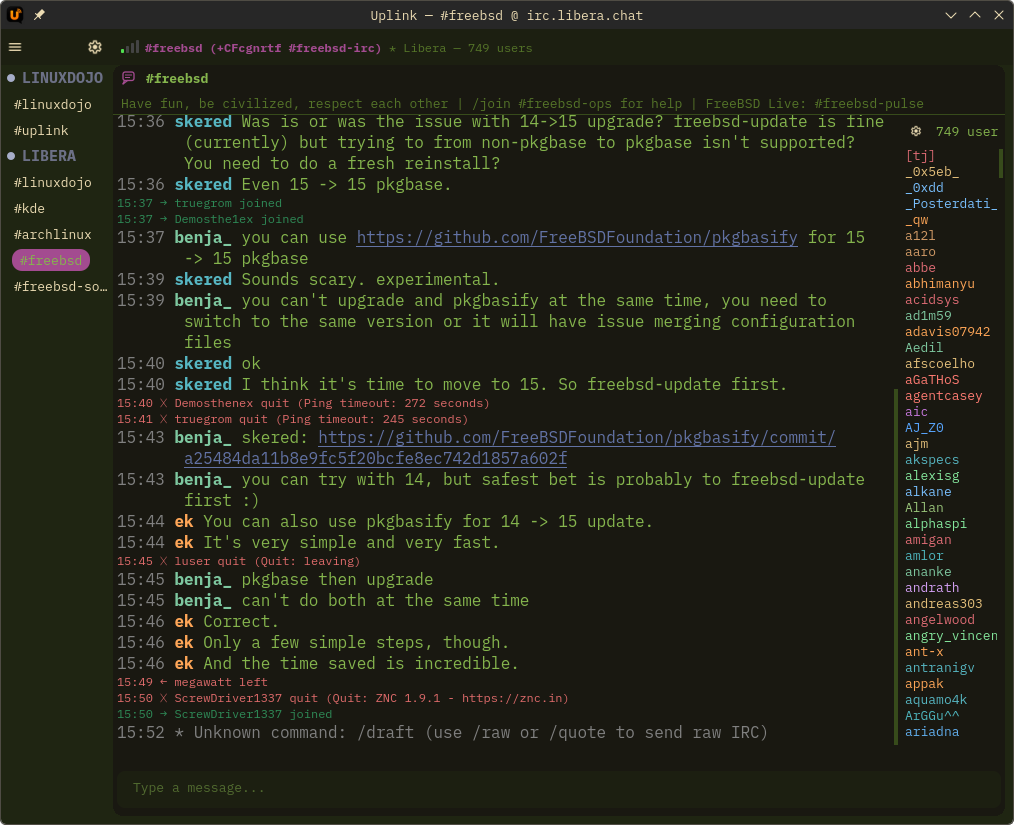Select user ariadna in user list

point(932,732)
